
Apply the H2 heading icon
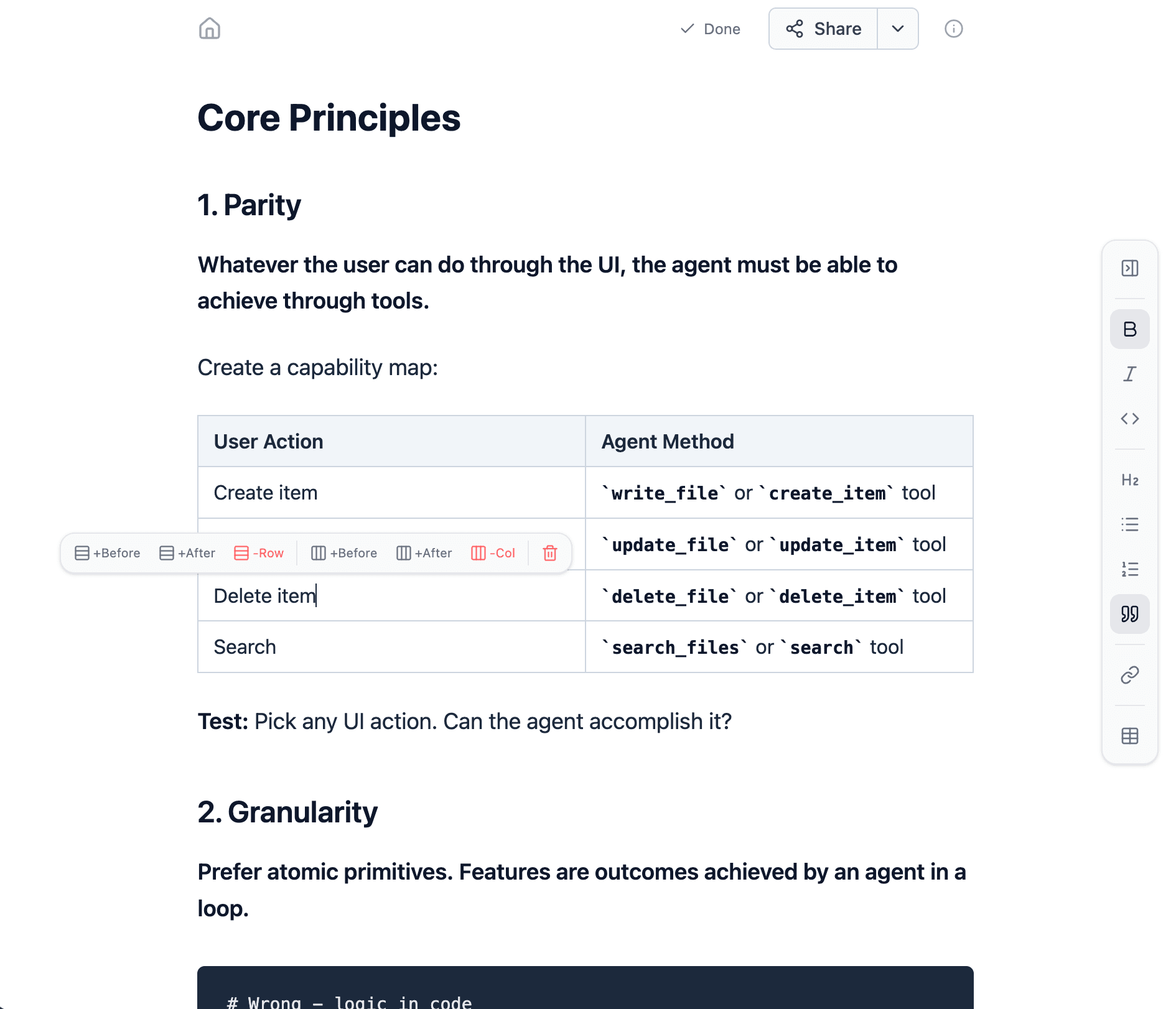[1130, 480]
